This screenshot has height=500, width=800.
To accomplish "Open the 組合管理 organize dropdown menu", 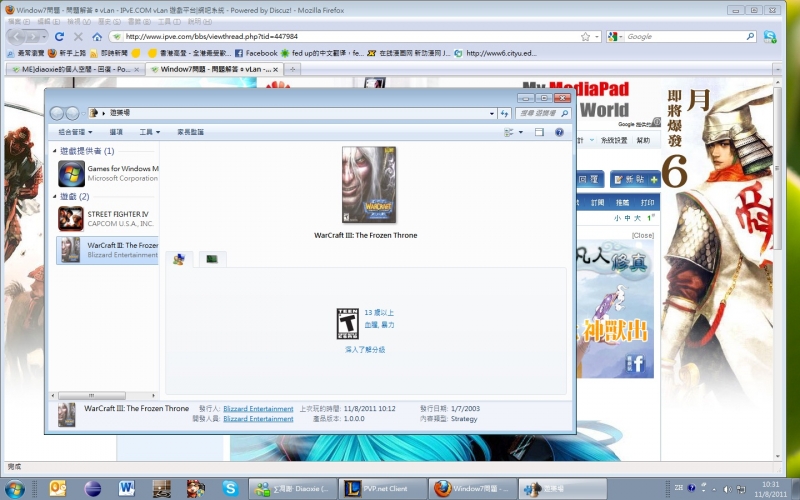I will point(75,132).
